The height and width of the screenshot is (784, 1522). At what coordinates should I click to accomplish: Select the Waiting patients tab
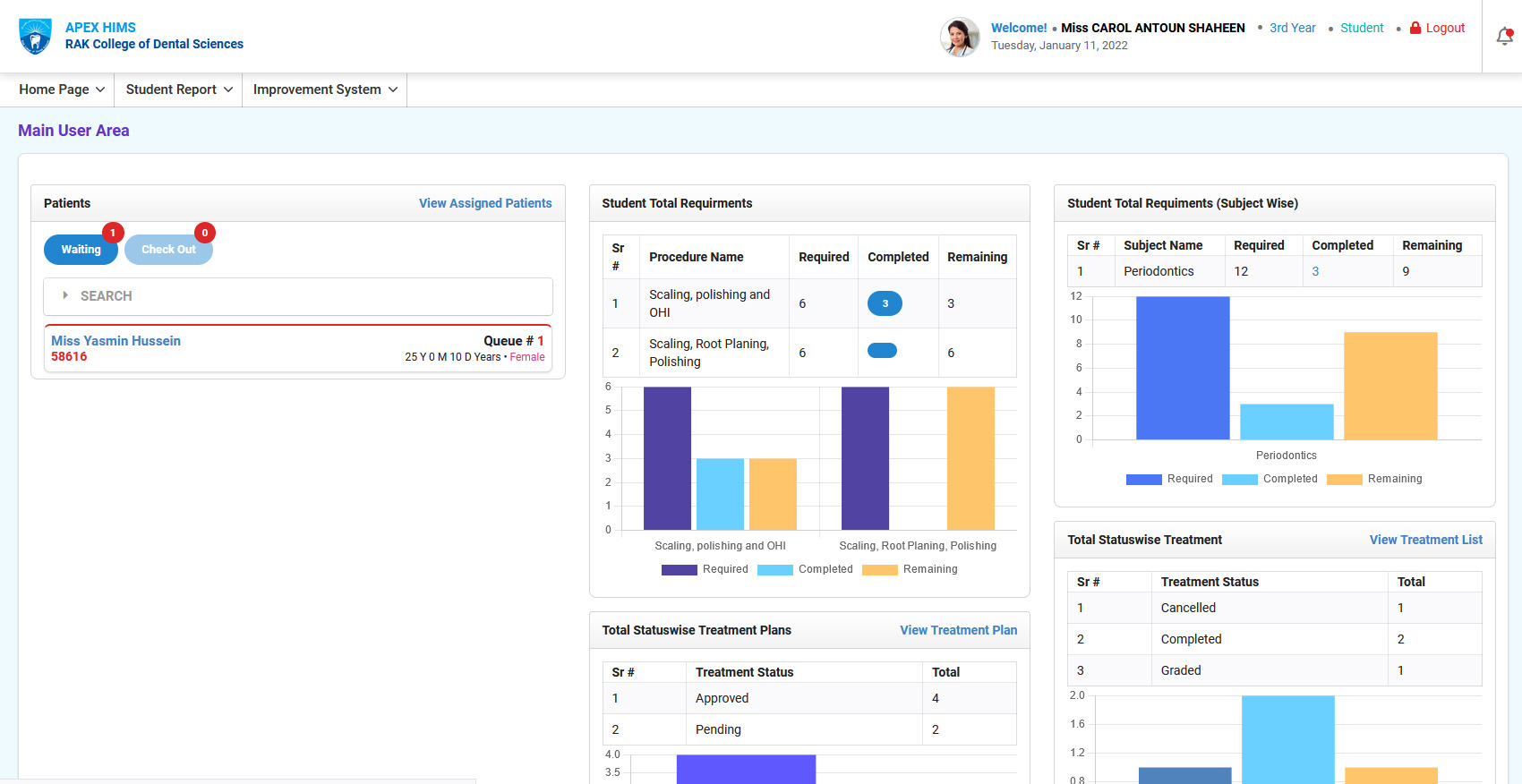[x=81, y=250]
